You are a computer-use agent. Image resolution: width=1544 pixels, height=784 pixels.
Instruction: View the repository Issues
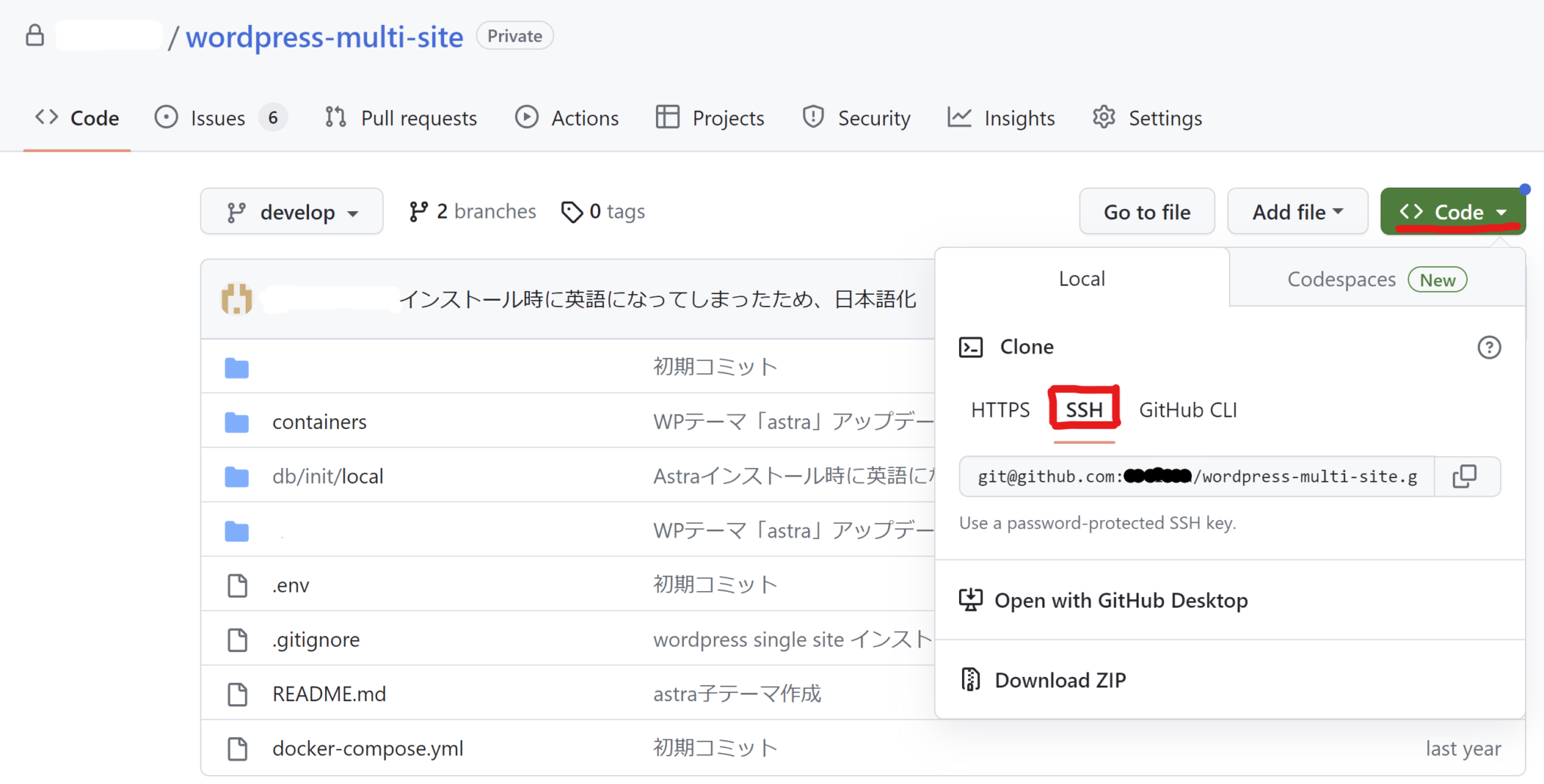(x=217, y=118)
